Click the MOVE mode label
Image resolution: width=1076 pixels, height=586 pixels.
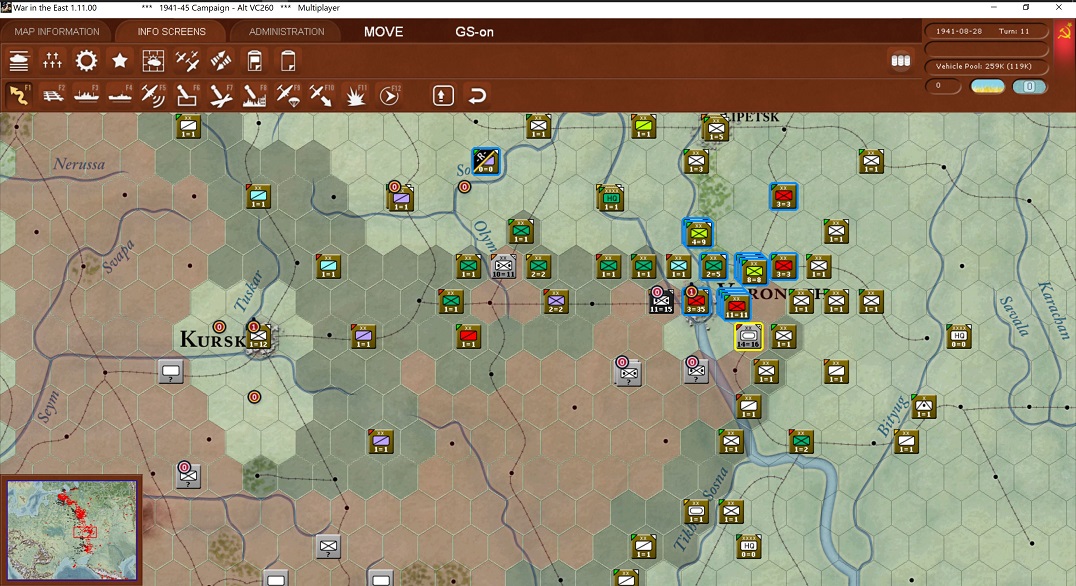(x=384, y=32)
